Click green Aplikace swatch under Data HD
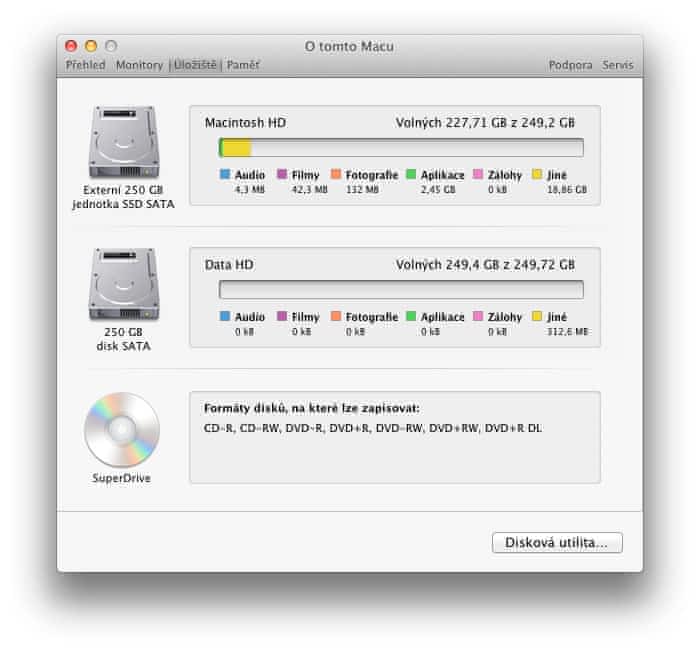Screen dimensions: 700x651 point(411,316)
